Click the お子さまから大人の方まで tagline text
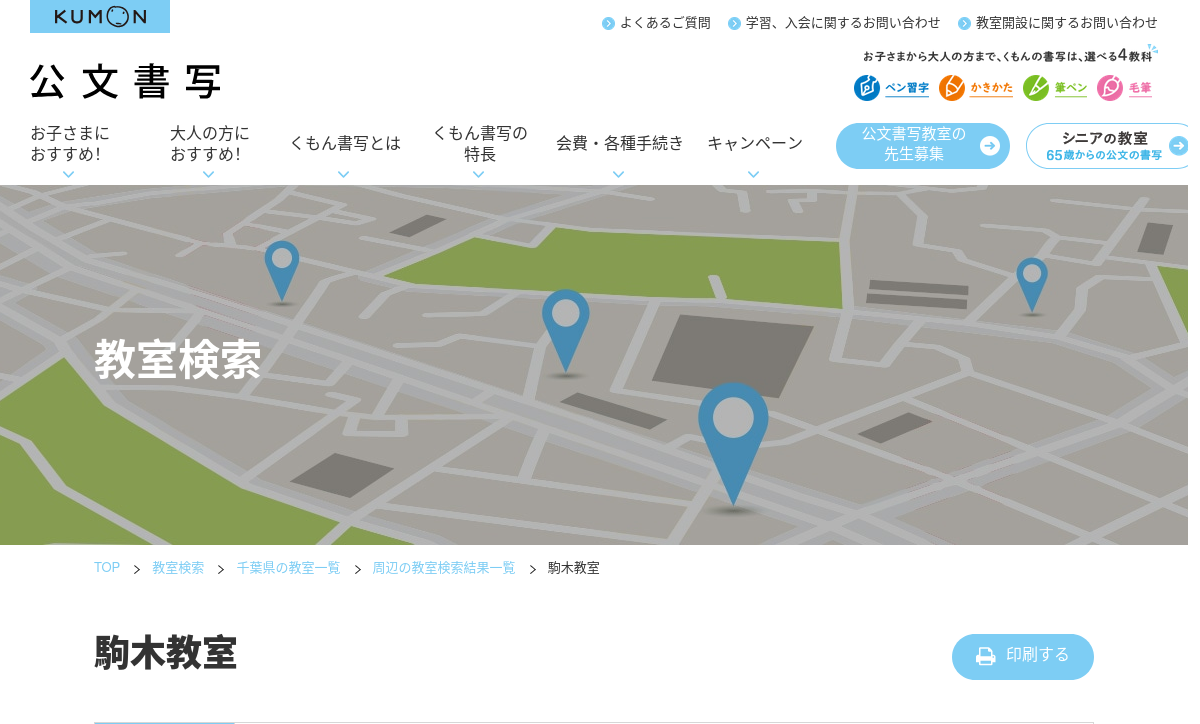1200x724 pixels. click(x=1007, y=56)
